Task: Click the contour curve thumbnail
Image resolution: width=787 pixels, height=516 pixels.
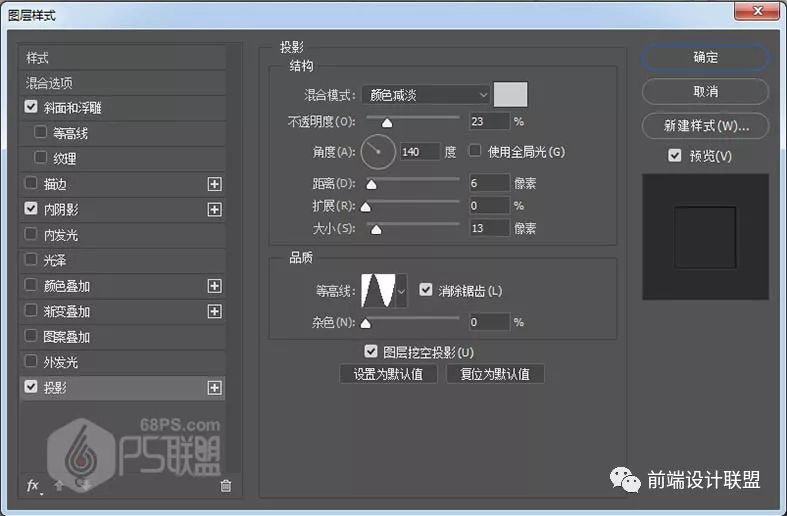Action: (x=378, y=291)
